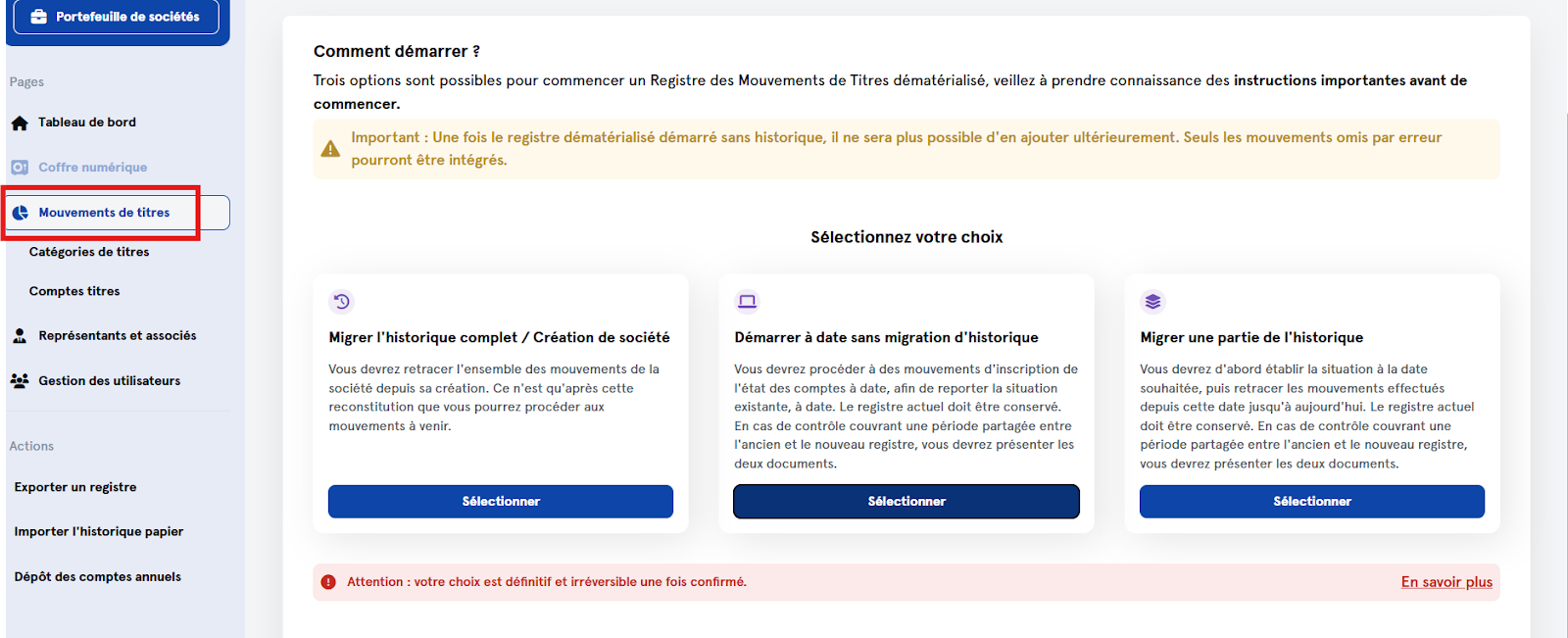
Task: Click the laptop icon on middle card
Action: click(748, 302)
